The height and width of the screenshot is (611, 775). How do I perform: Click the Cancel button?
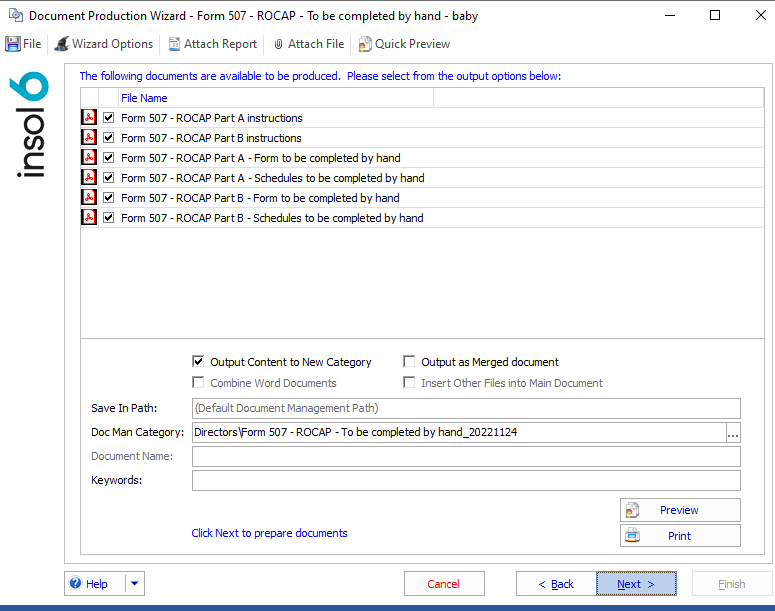tap(444, 584)
